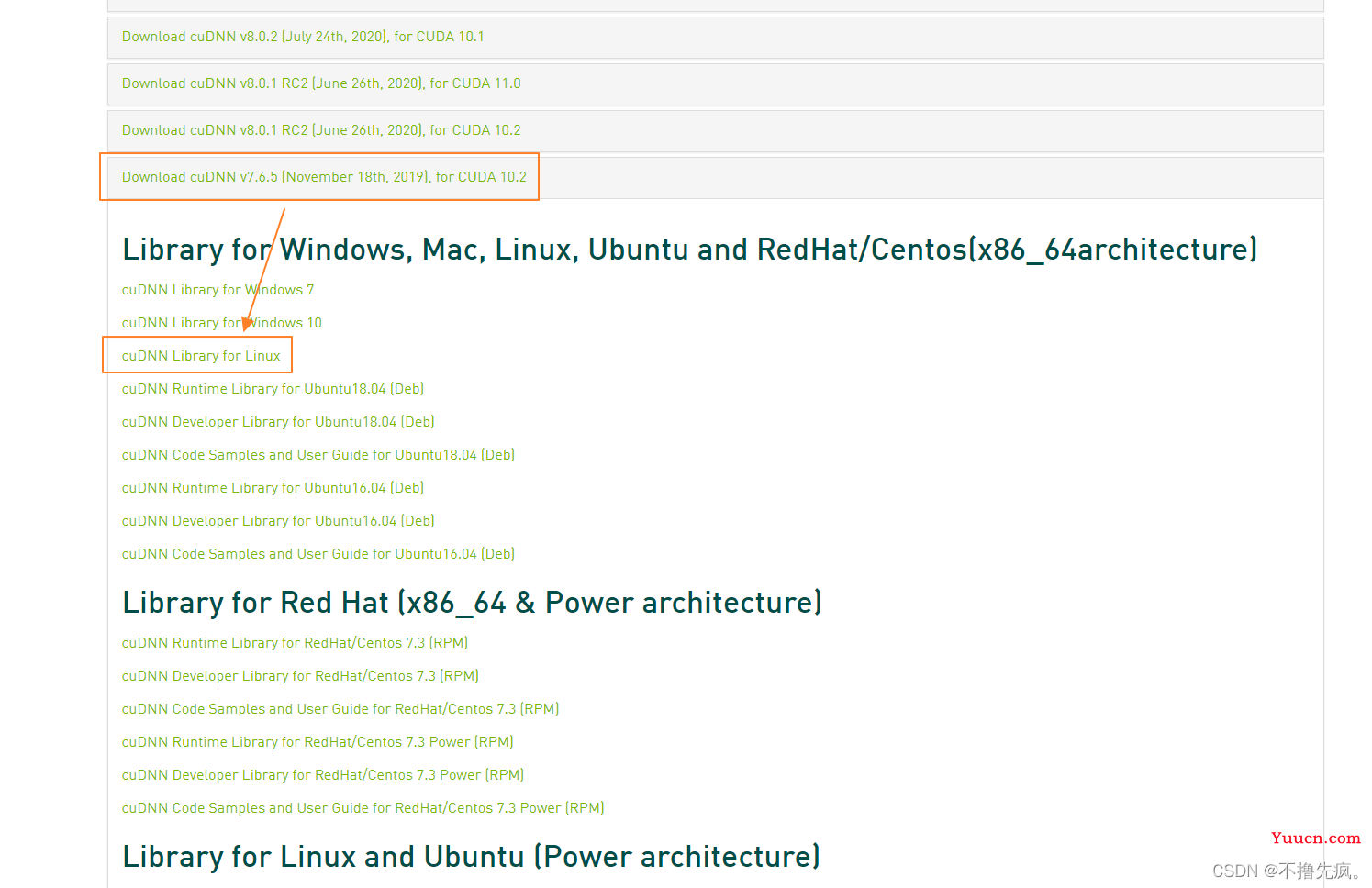Screen dimensions: 1372x888
Task: Download cuDNN Library for Linux
Action: point(201,356)
